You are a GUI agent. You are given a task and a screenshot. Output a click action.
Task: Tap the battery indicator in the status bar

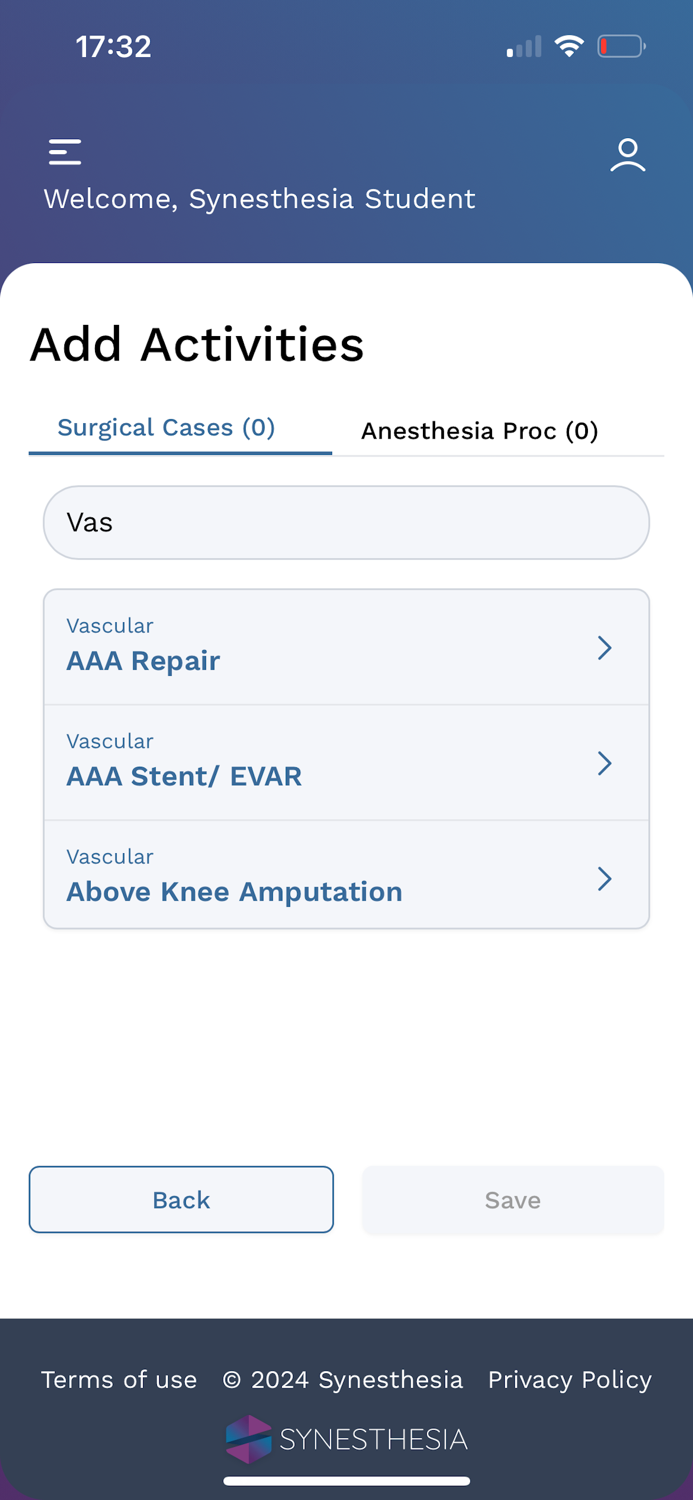tap(622, 45)
